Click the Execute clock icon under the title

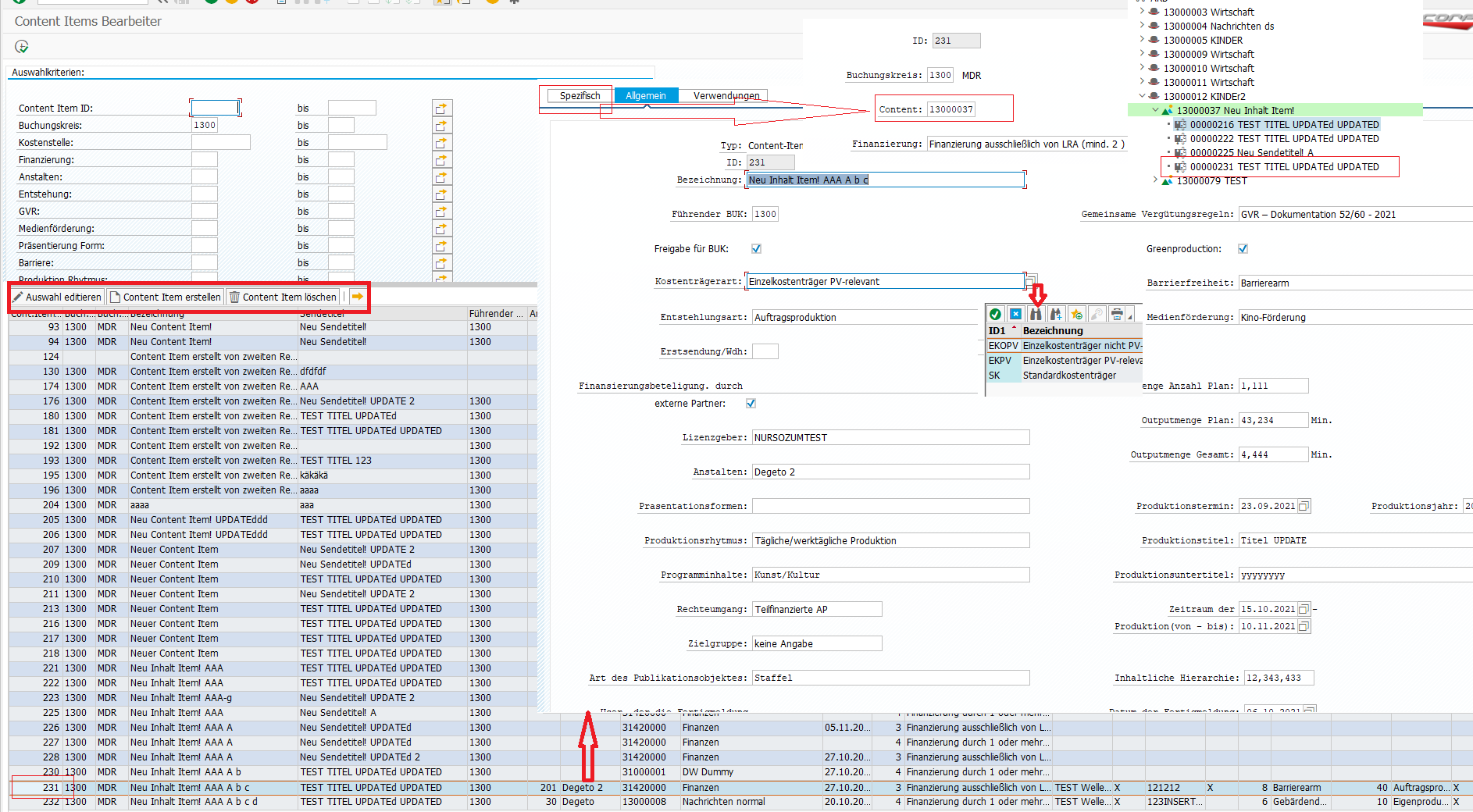pos(22,47)
